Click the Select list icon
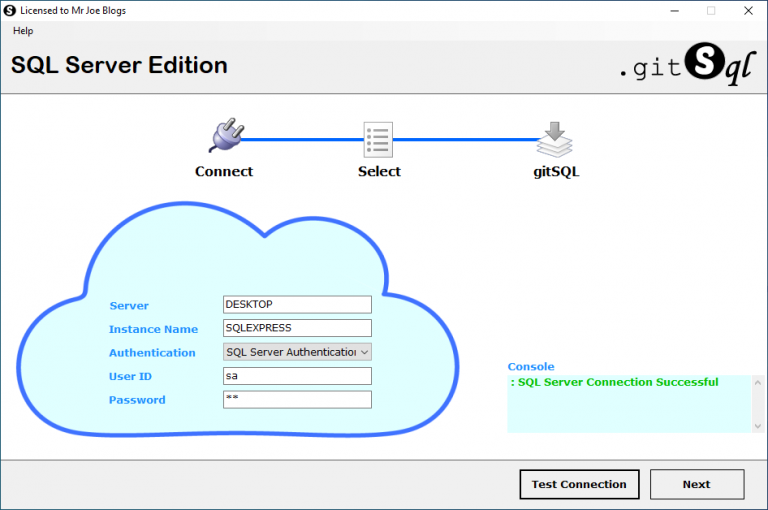 pyautogui.click(x=378, y=140)
